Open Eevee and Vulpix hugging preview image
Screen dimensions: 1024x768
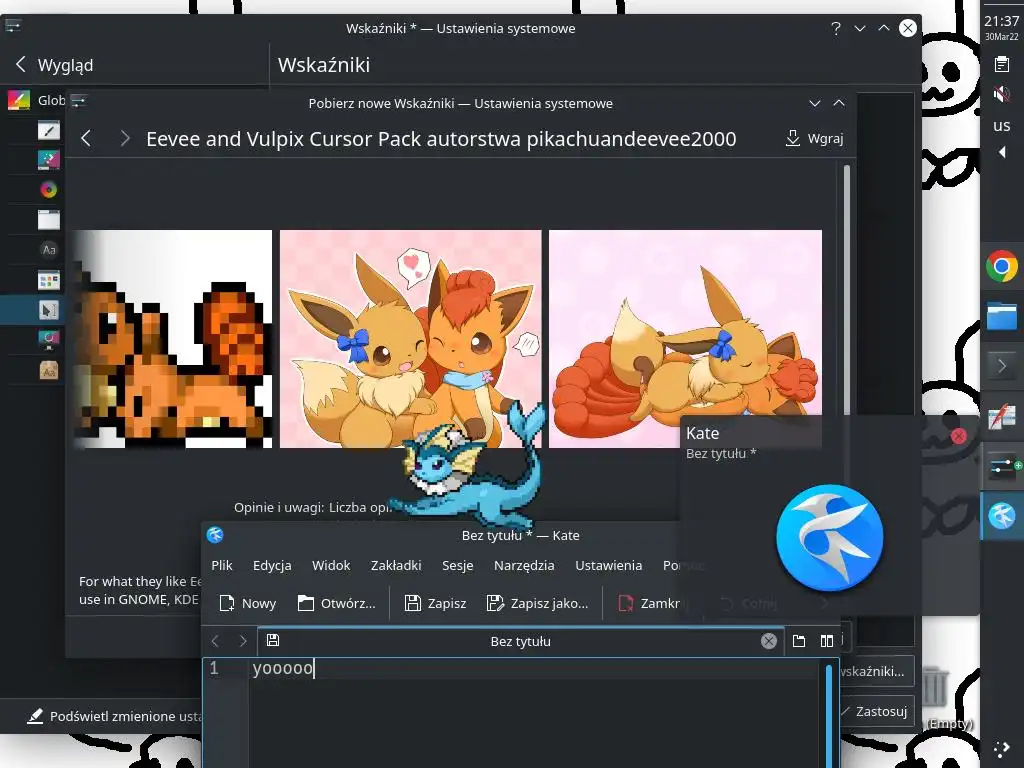410,339
